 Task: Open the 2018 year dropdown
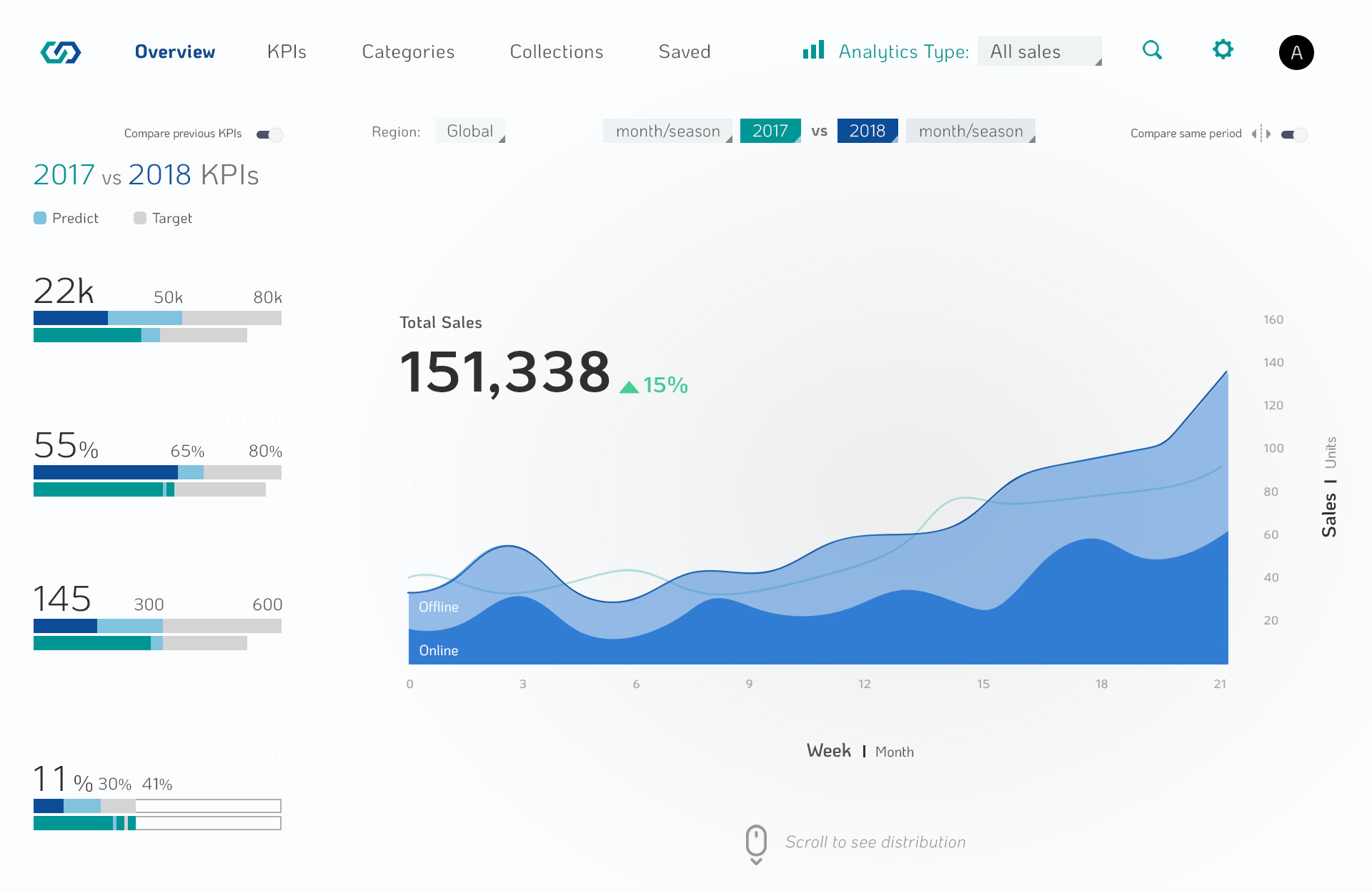click(x=868, y=131)
